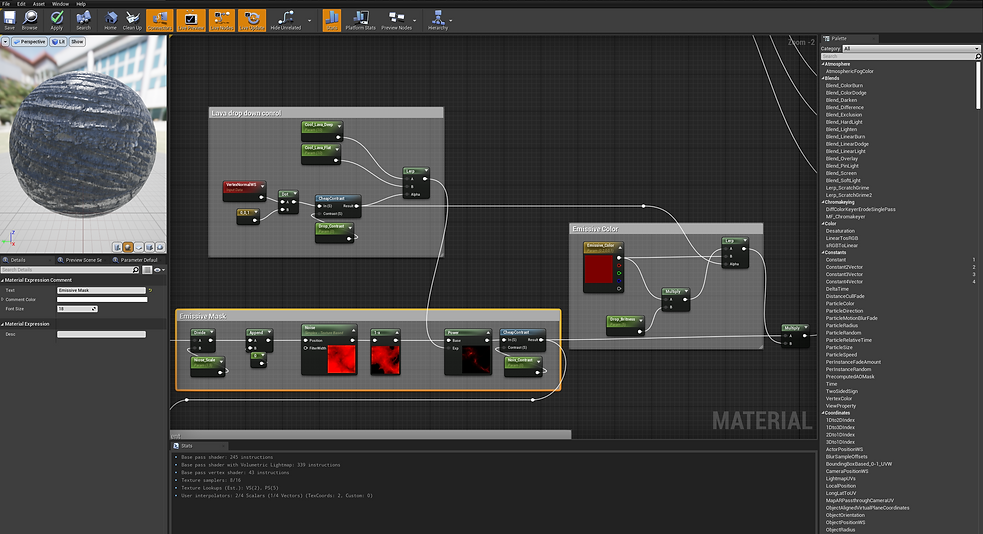Collapse the Material Expression section
Viewport: 983px width, 534px height.
coord(3,324)
